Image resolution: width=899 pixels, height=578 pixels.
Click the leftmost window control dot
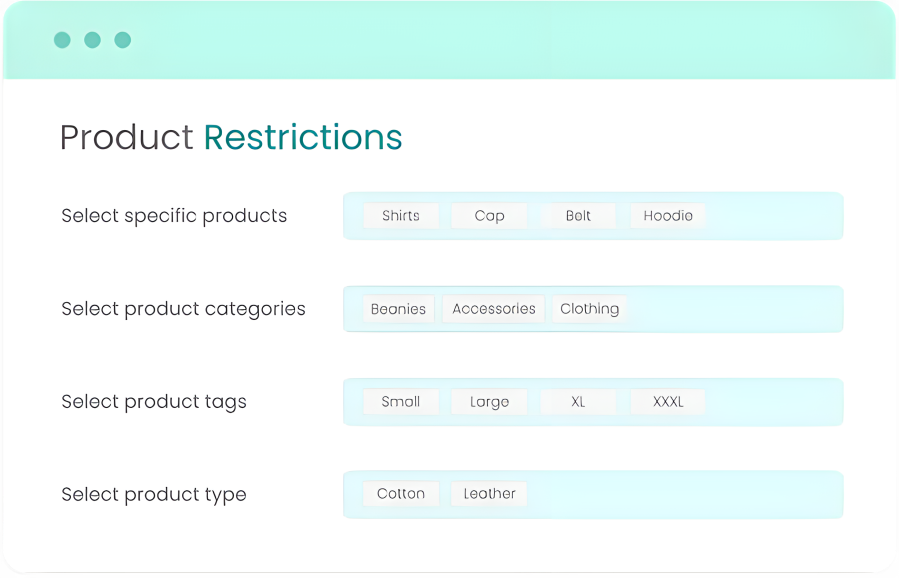(62, 40)
